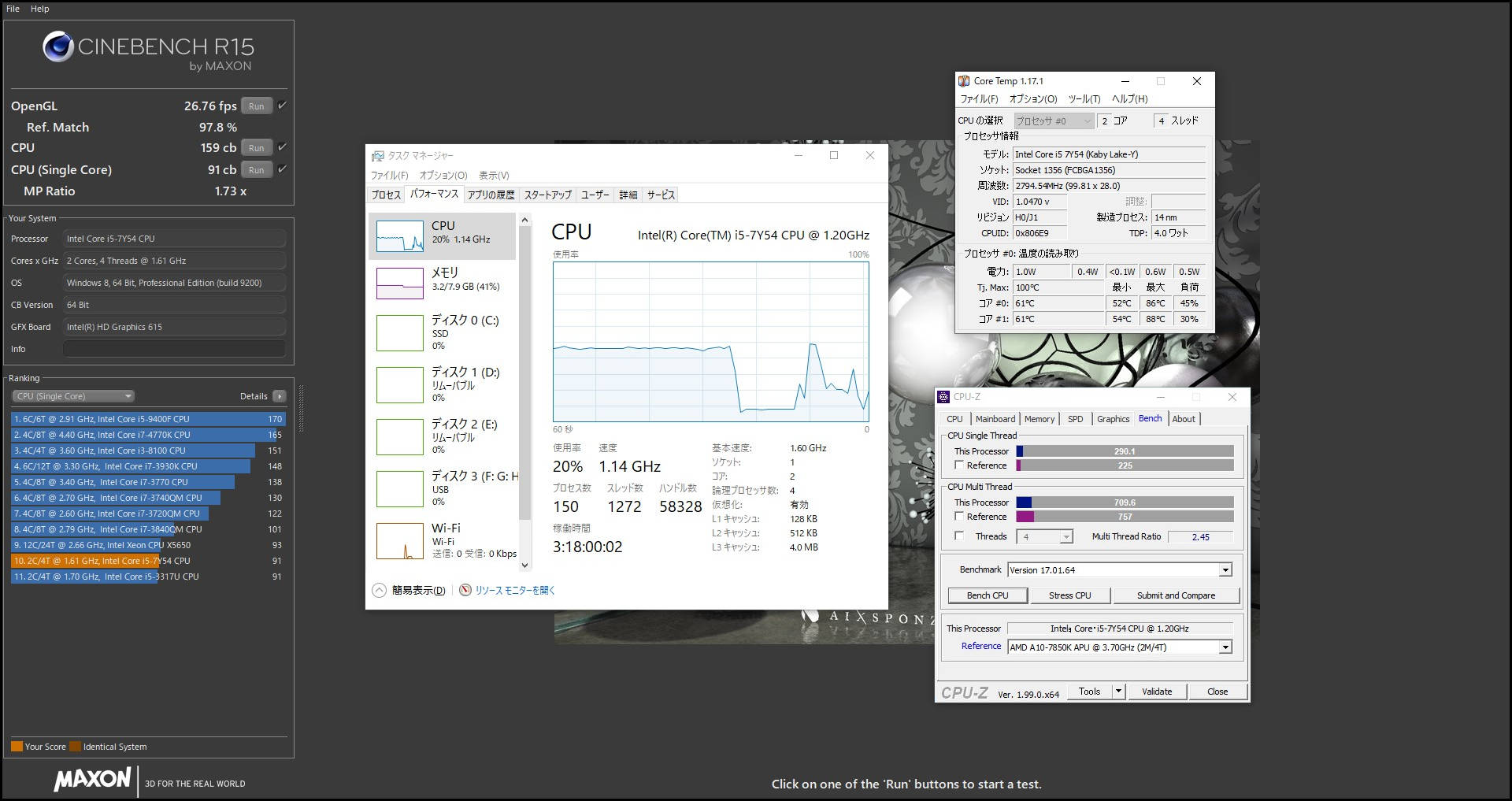The width and height of the screenshot is (1512, 801).
Task: Switch to the プロセス tab
Action: coord(386,195)
